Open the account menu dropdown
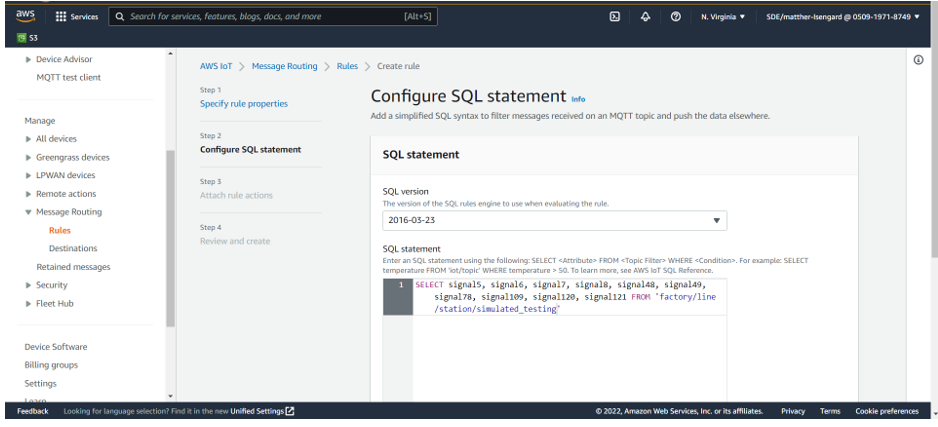This screenshot has height=427, width=938. [842, 17]
